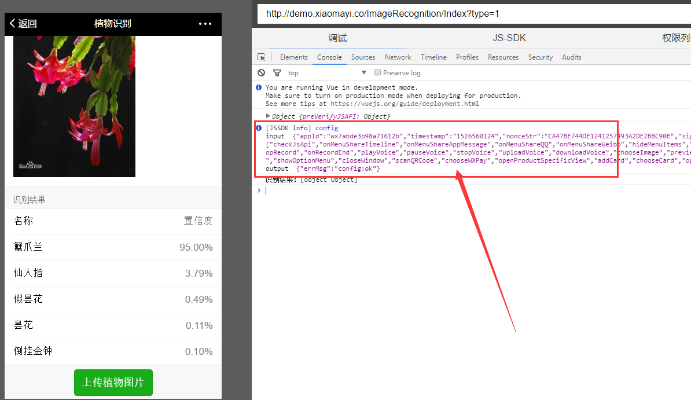Click the info icon beside the JSSDK info log

pos(260,128)
